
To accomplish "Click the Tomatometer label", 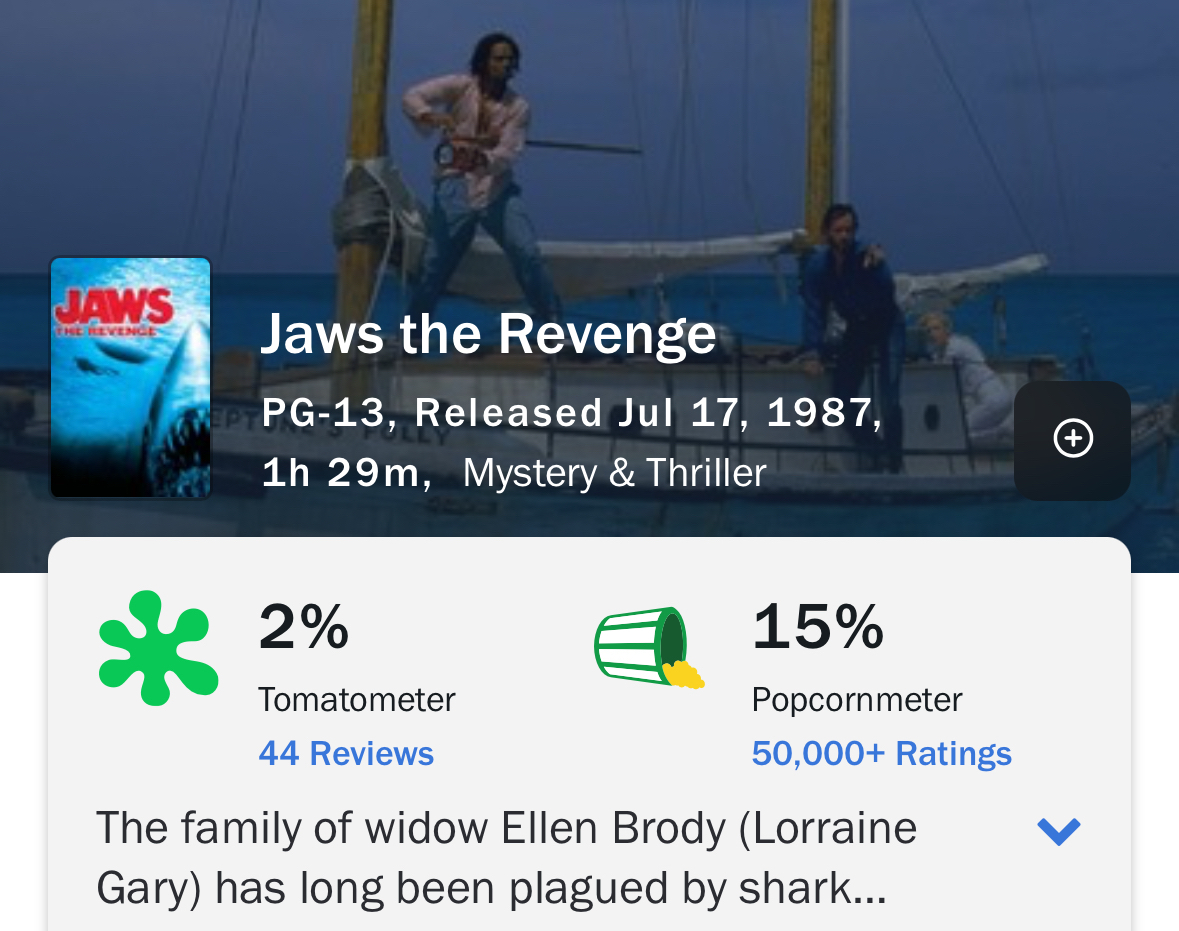I will pos(357,699).
